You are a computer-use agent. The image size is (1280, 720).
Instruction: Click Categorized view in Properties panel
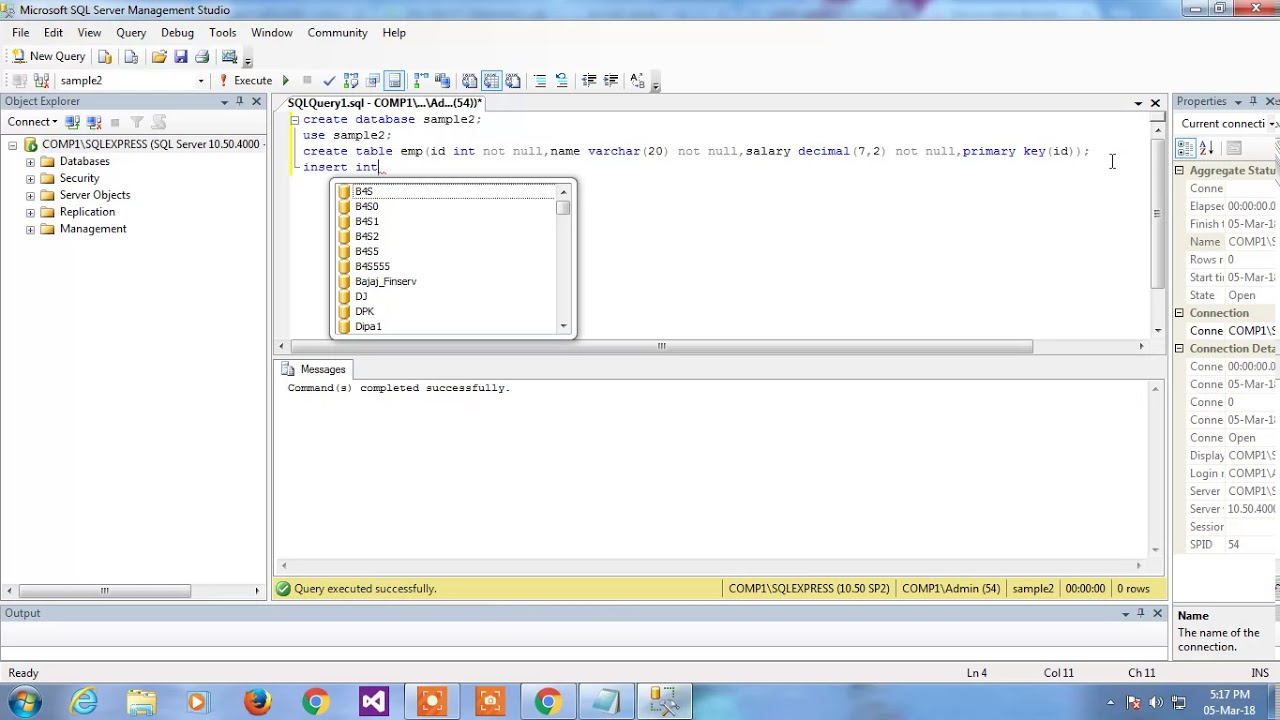pos(1186,148)
